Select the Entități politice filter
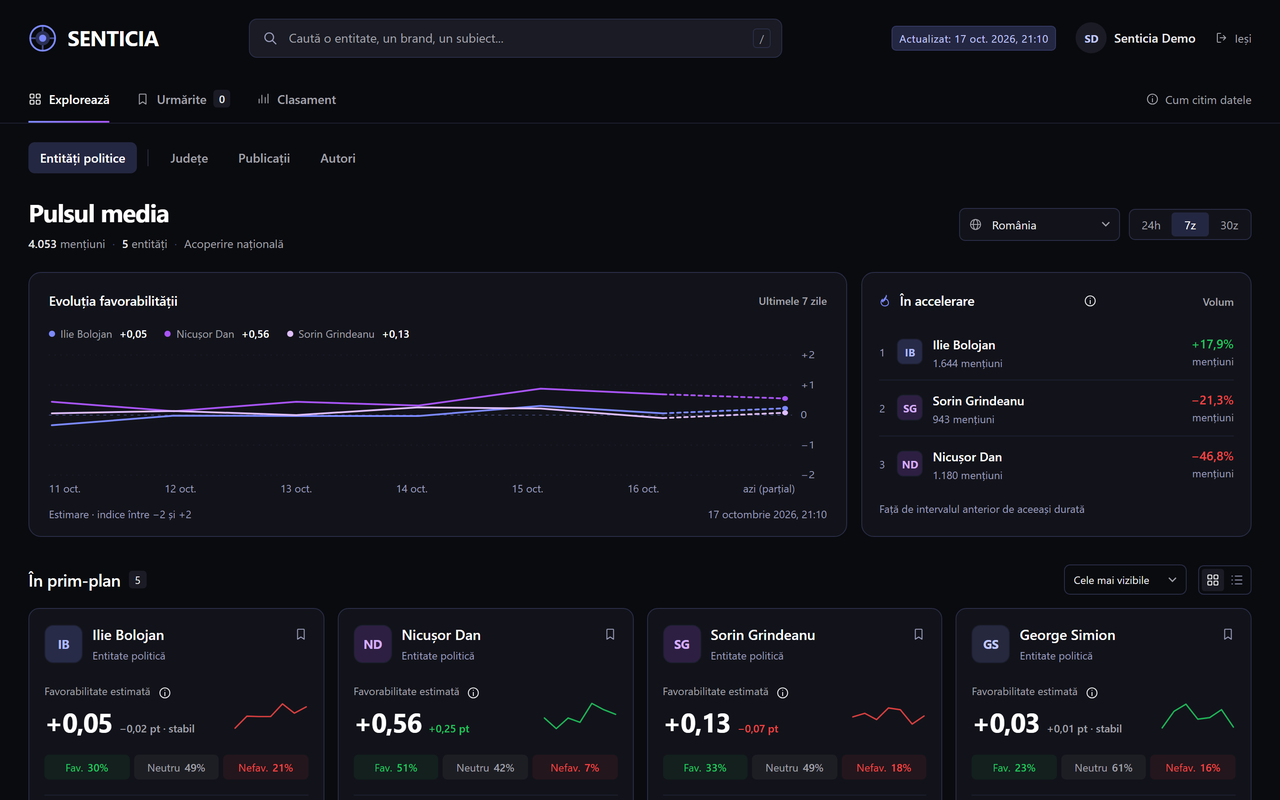 [83, 158]
